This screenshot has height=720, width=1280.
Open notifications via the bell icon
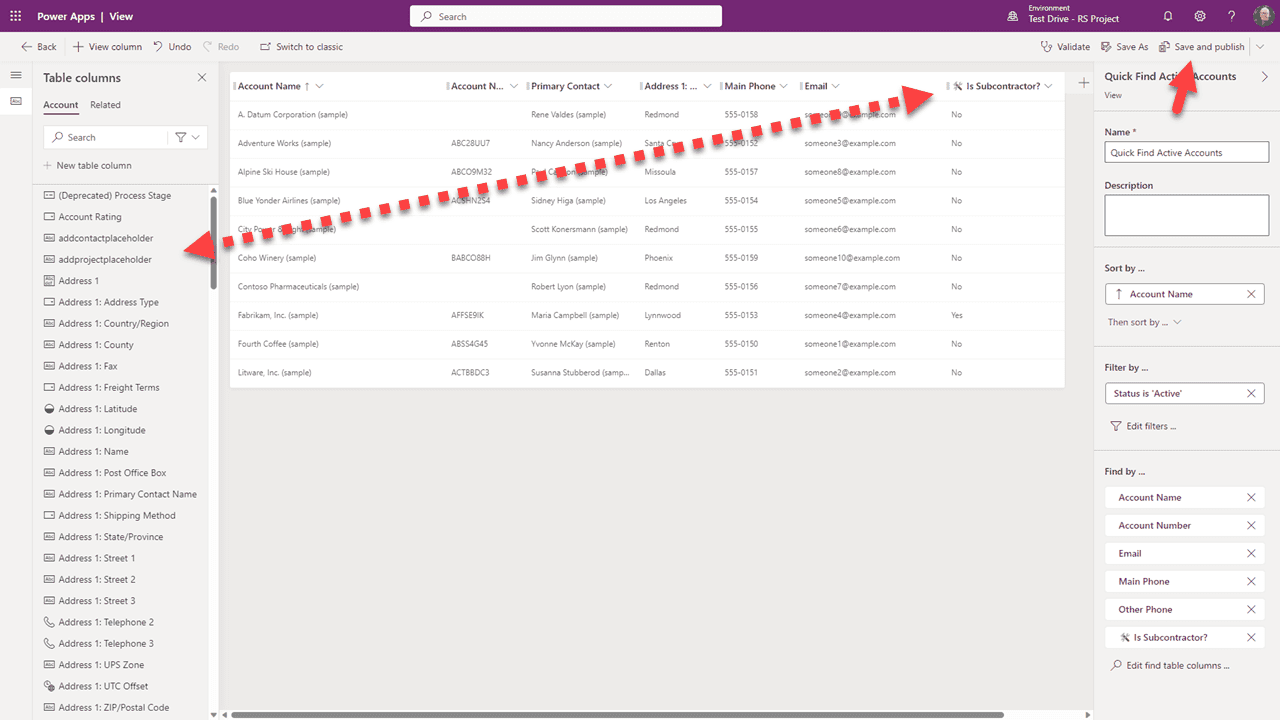pos(1167,16)
